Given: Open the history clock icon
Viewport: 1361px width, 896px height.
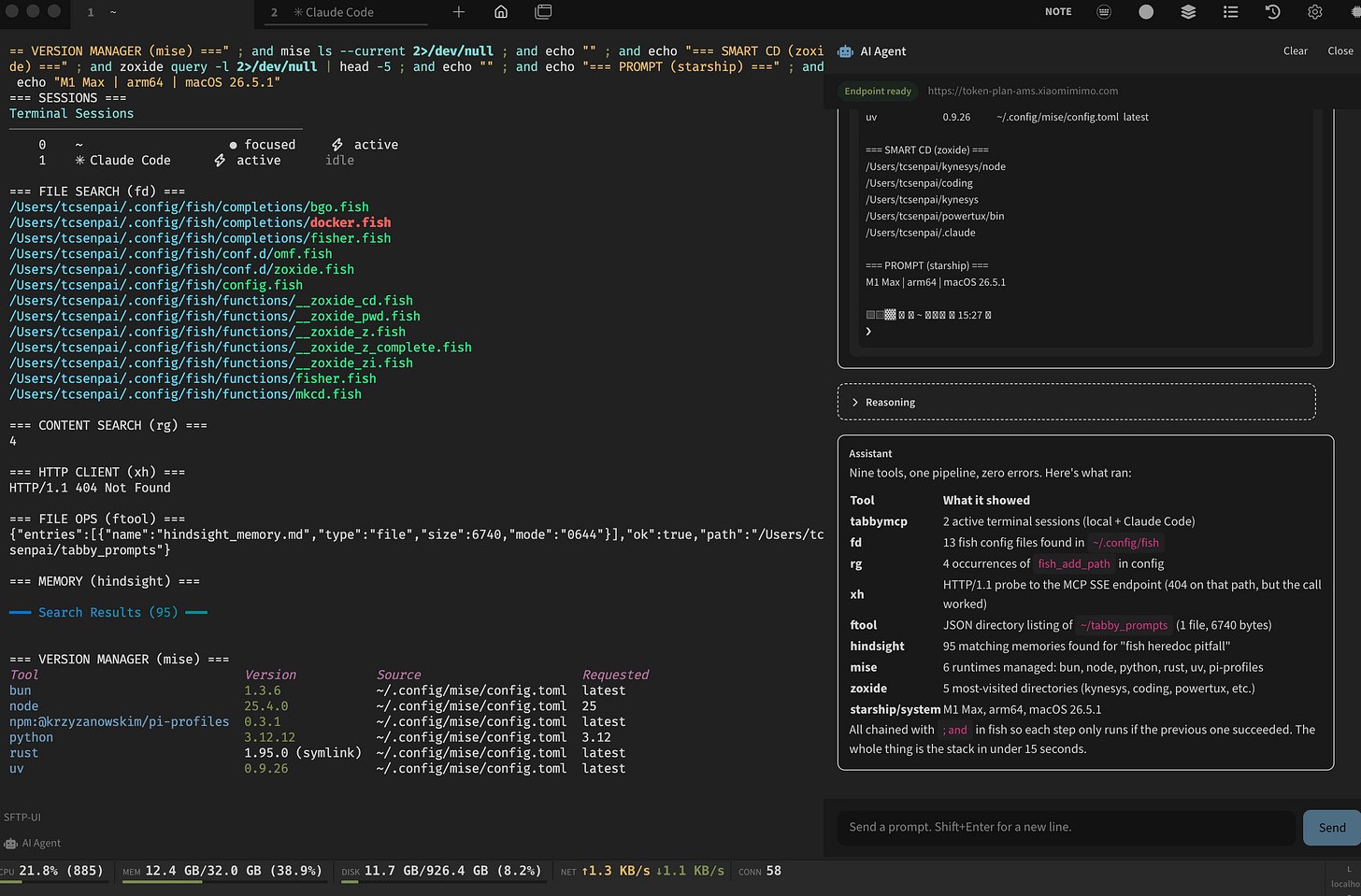Looking at the screenshot, I should [x=1272, y=12].
